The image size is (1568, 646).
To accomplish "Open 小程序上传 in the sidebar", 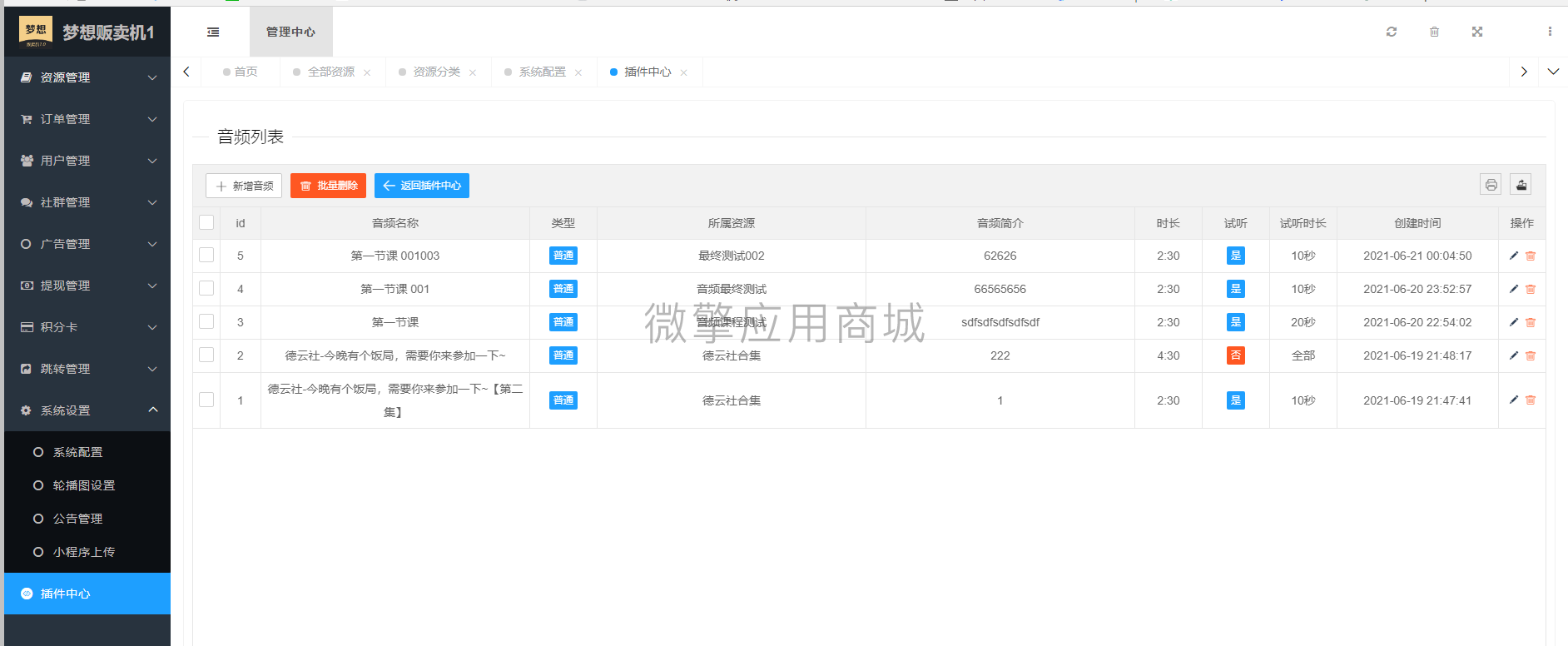I will tap(87, 552).
